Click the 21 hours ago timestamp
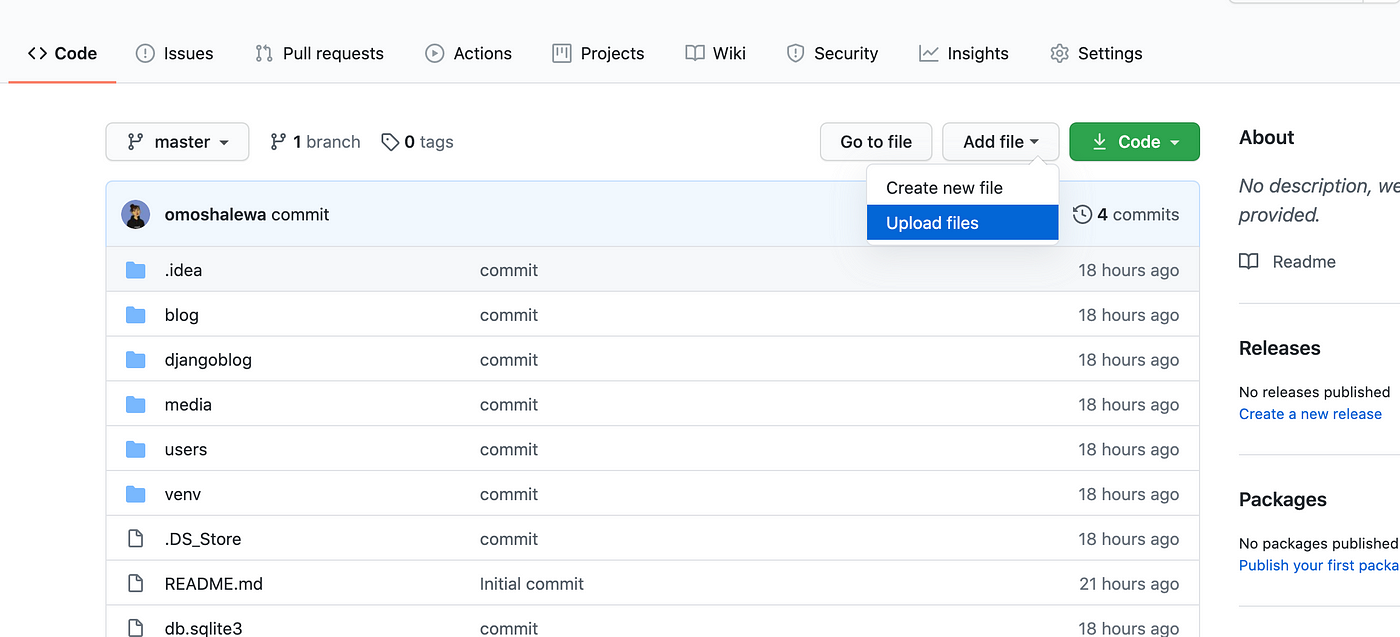The image size is (1400, 637). 1128,584
